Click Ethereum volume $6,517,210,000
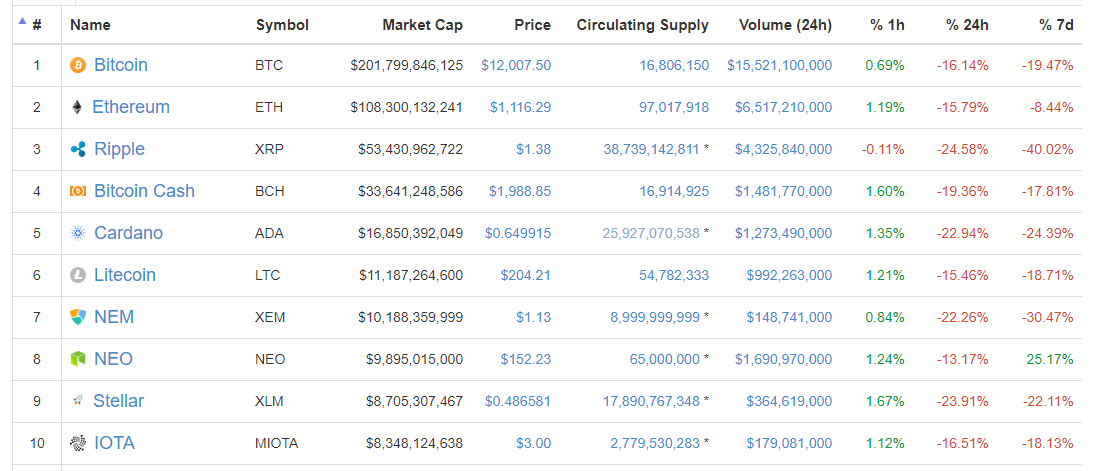Screen dimensions: 1110x471 784,107
